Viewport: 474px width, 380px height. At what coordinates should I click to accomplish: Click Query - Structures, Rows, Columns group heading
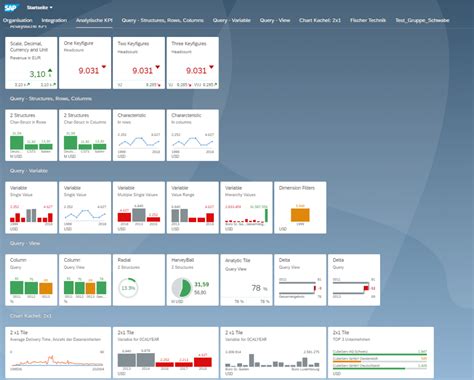pyautogui.click(x=51, y=99)
